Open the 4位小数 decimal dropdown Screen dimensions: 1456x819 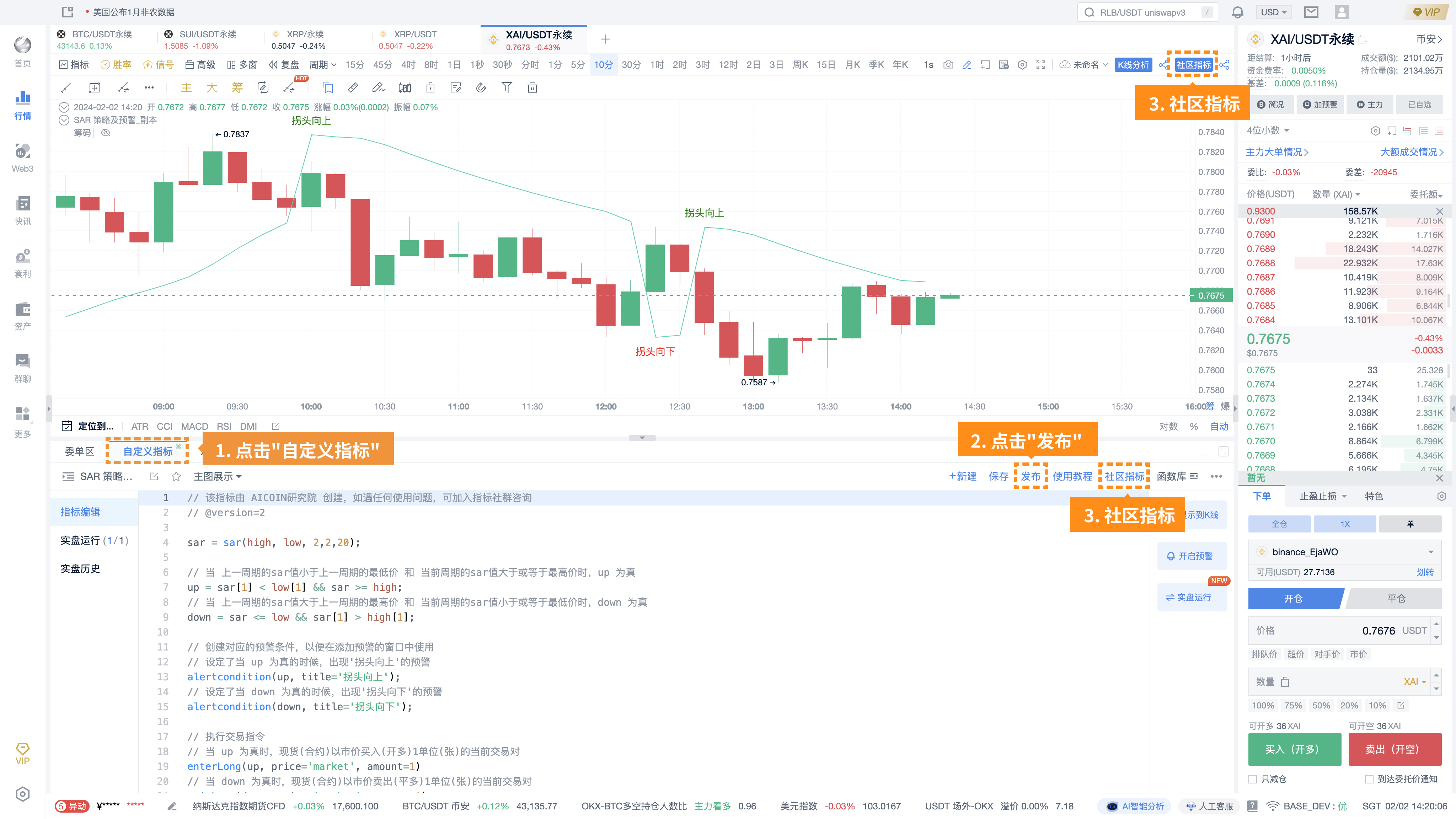(x=1268, y=130)
